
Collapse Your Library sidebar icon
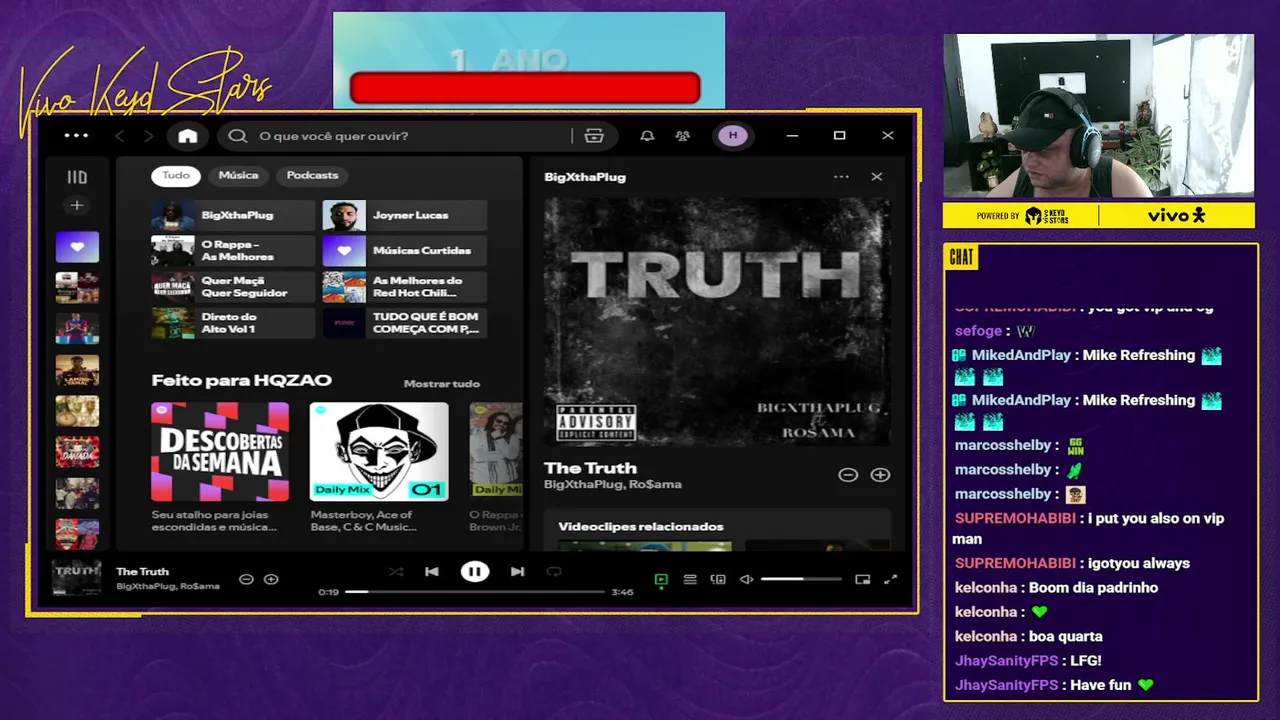click(77, 177)
